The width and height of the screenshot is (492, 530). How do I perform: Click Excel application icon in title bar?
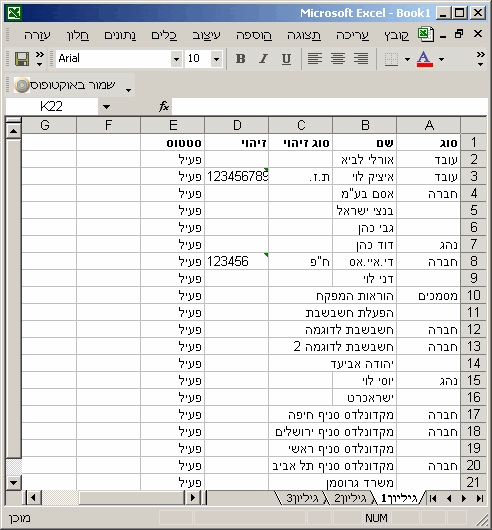(14, 13)
